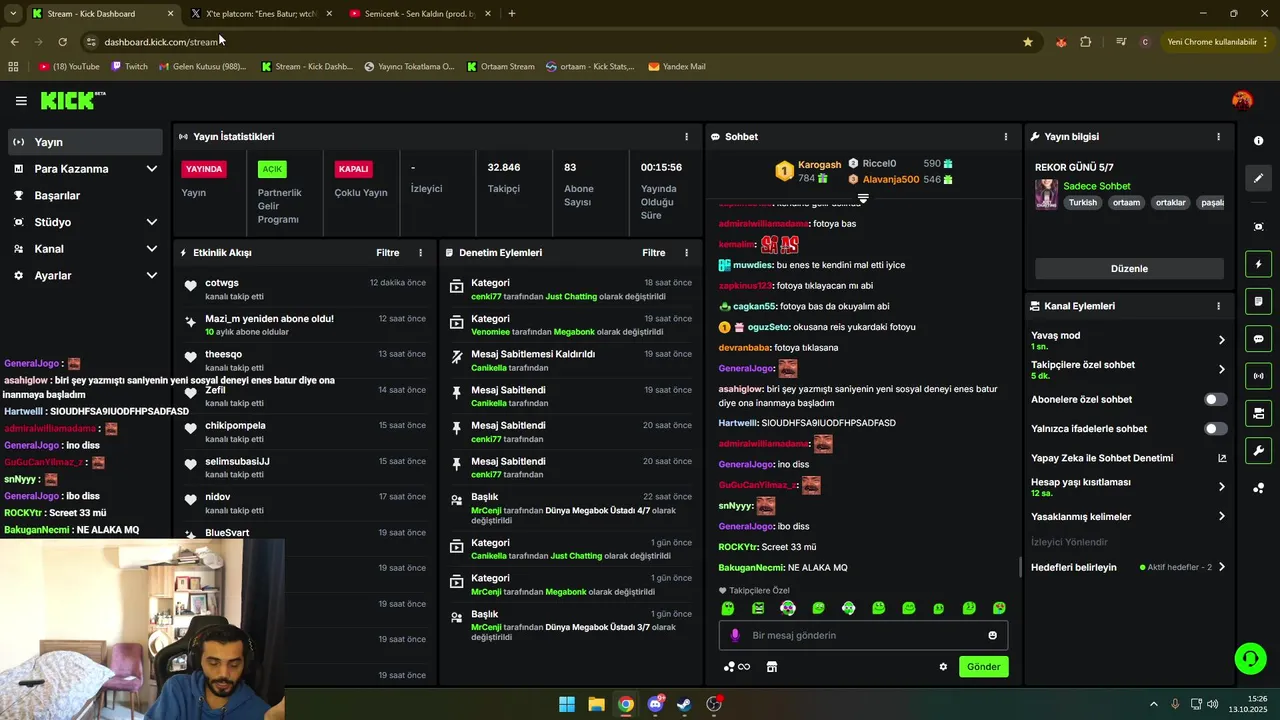Open Yayın İstatistikleri three-dot menu
The image size is (1280, 720).
point(686,137)
